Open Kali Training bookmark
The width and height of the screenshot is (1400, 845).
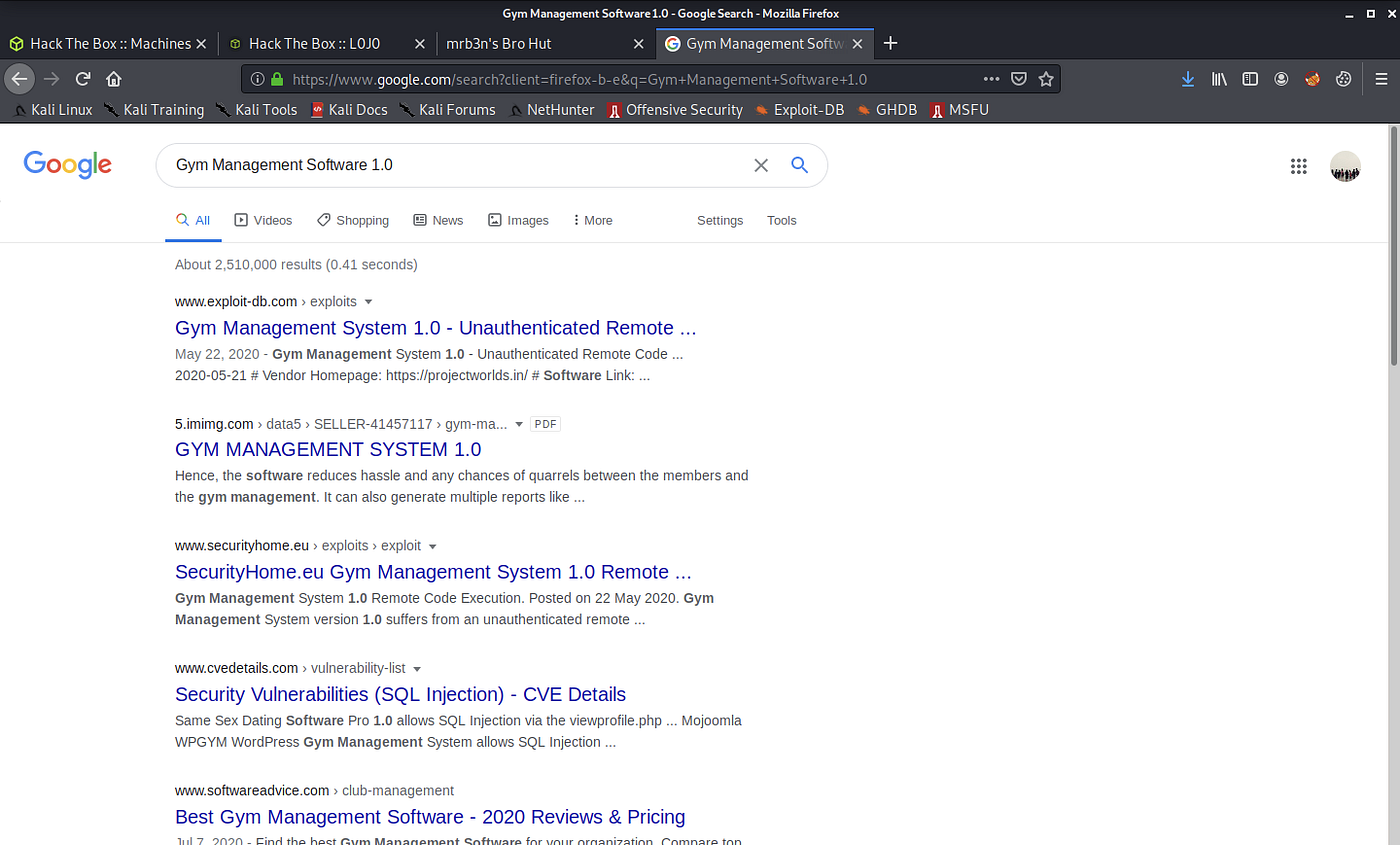[x=154, y=110]
